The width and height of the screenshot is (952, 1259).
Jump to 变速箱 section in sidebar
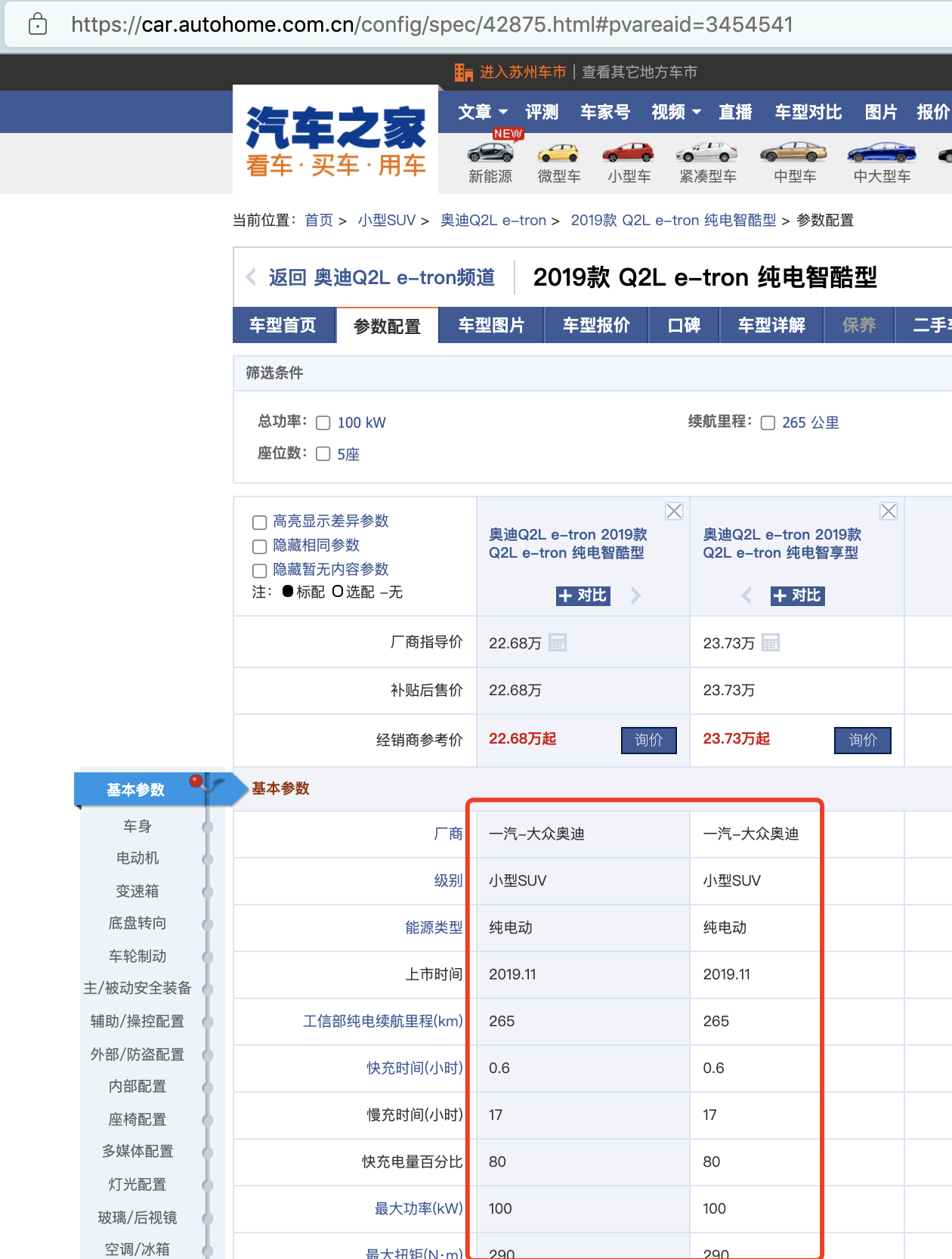138,891
